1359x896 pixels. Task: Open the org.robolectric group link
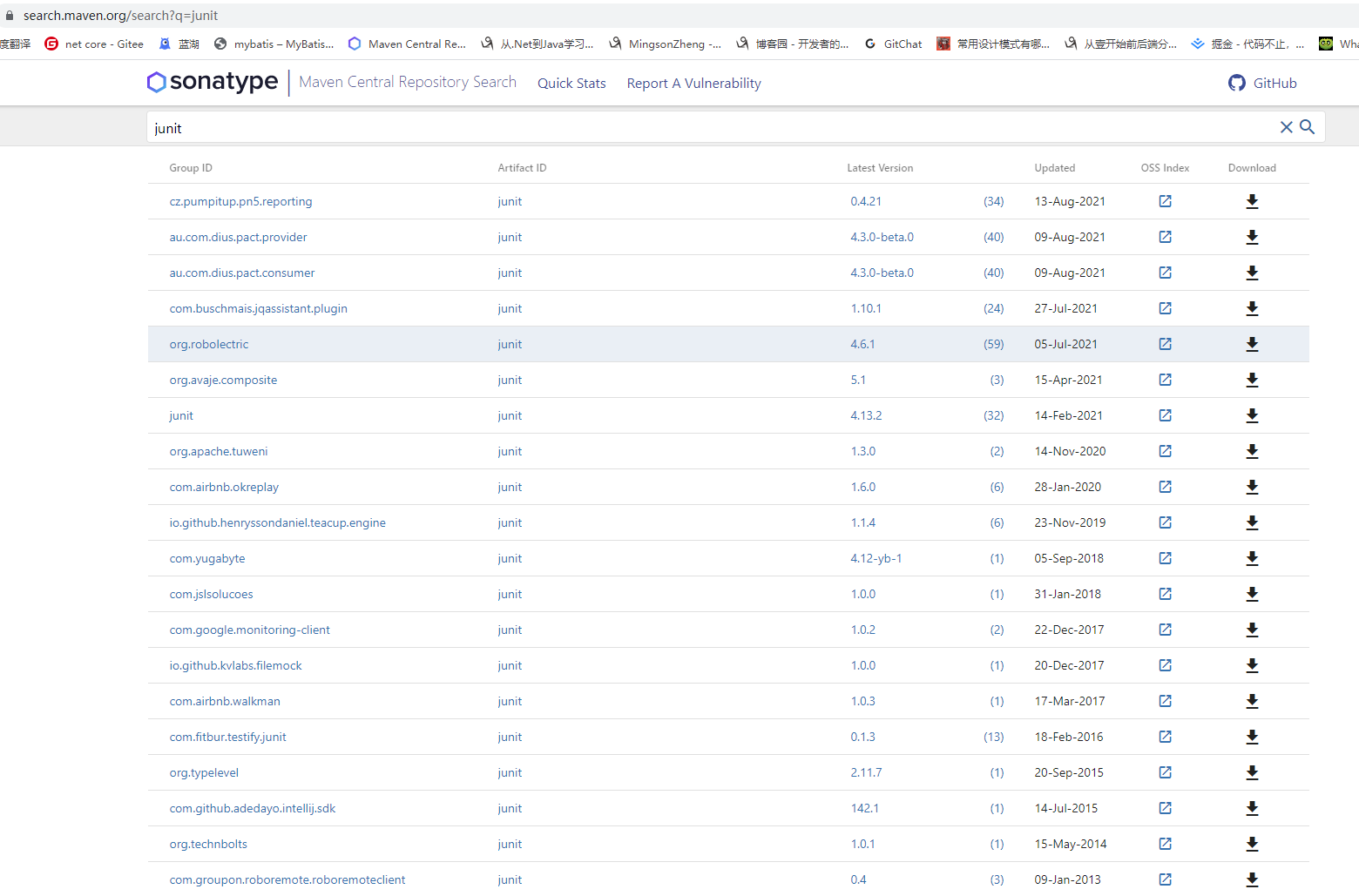(x=209, y=344)
